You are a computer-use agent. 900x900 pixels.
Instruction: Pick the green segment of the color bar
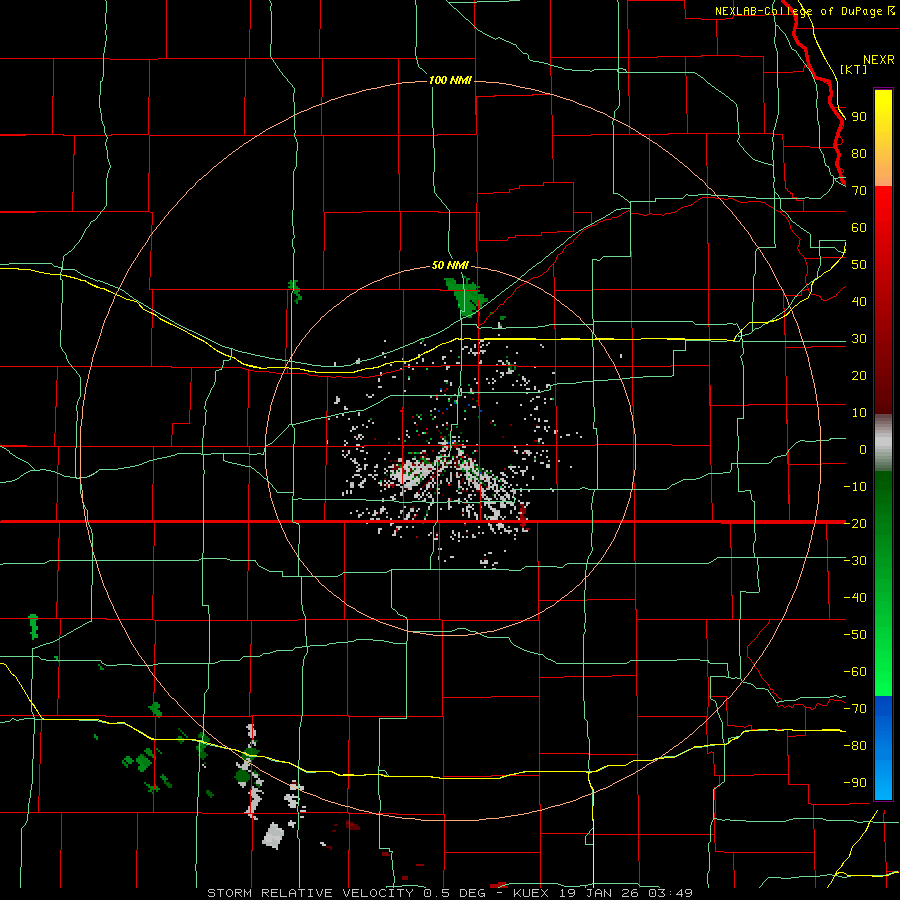pos(883,583)
